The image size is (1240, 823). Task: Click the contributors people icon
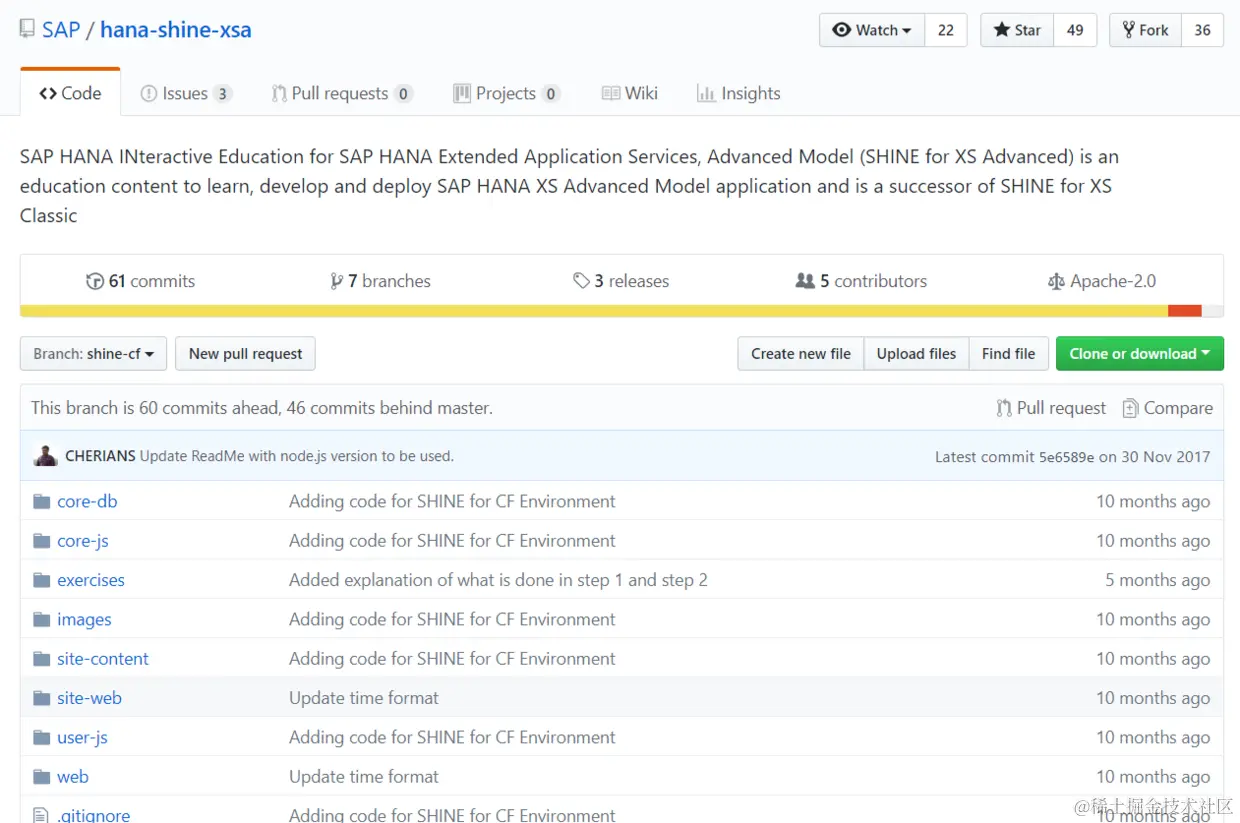pos(805,281)
